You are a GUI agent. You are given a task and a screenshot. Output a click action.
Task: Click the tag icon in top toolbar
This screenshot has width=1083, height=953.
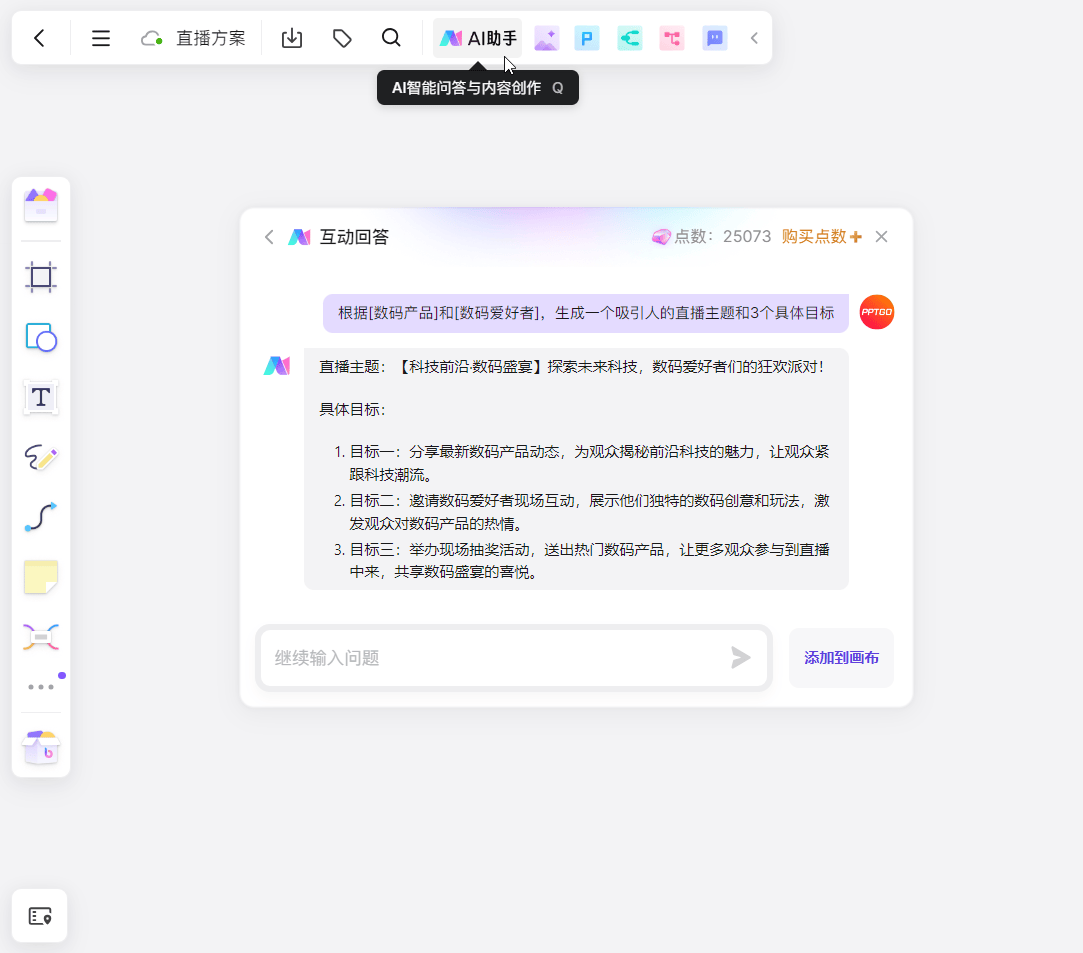(342, 38)
